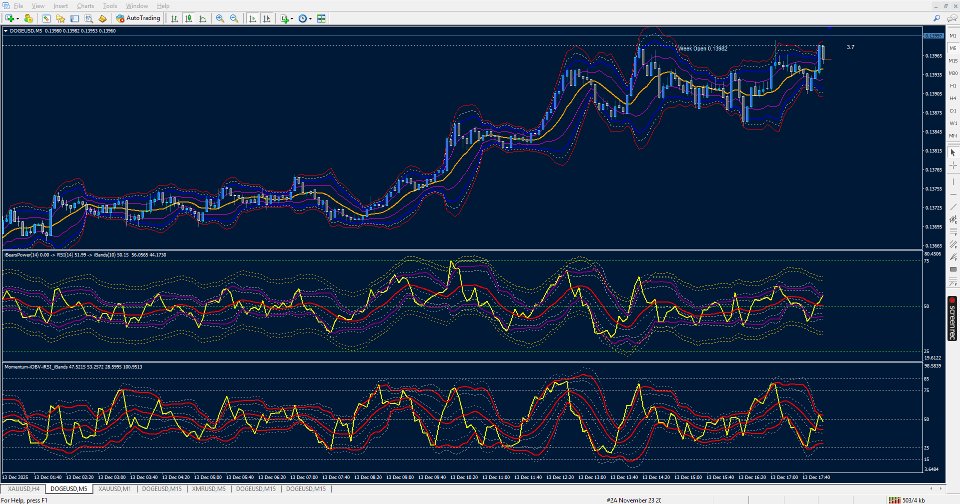Open the View menu

click(37, 6)
